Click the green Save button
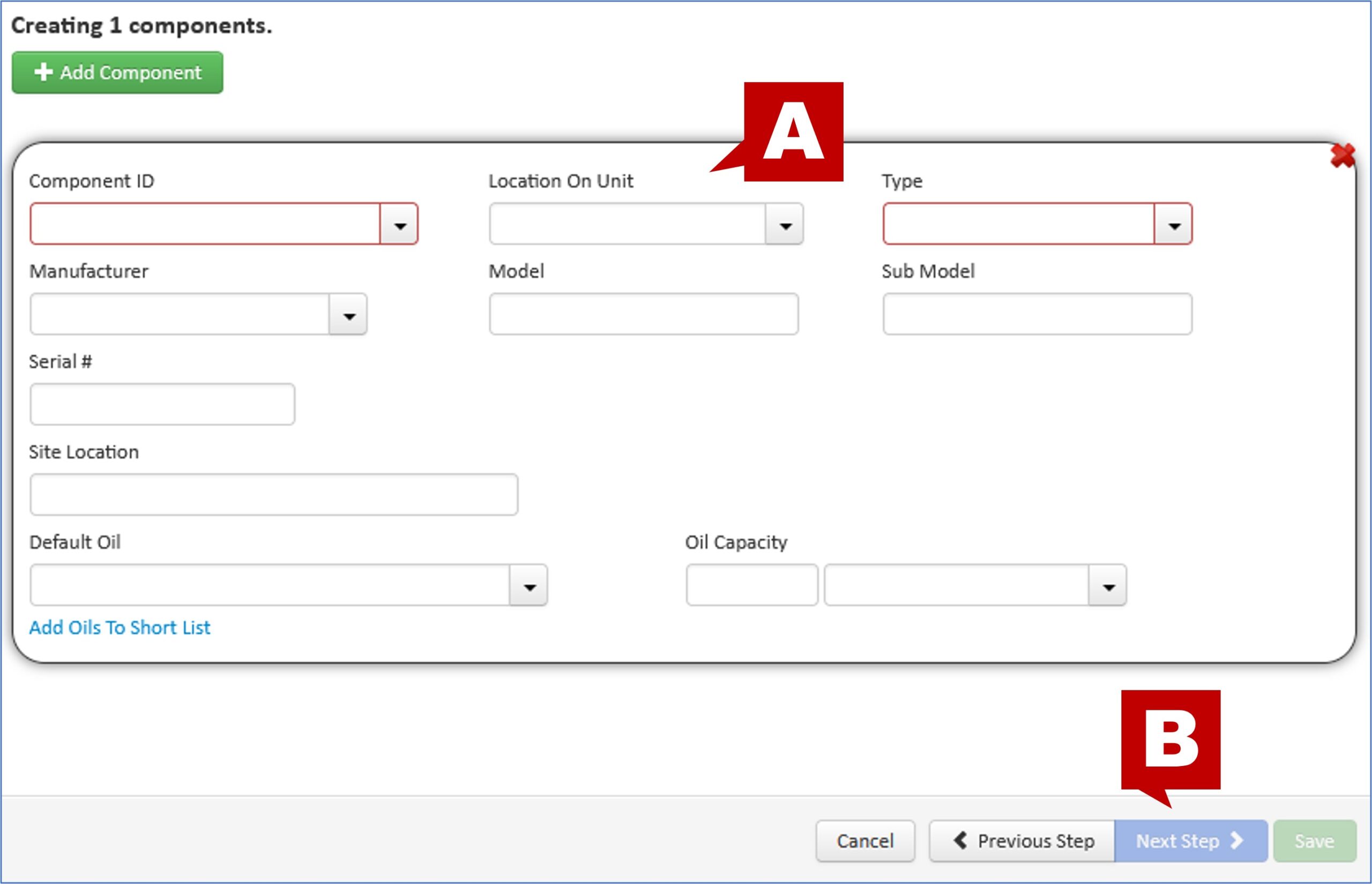 pos(1314,842)
